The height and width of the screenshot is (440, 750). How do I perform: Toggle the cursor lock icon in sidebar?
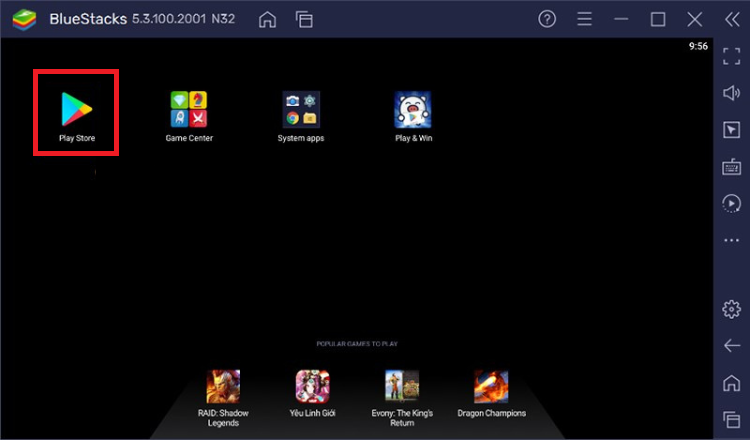[x=731, y=130]
